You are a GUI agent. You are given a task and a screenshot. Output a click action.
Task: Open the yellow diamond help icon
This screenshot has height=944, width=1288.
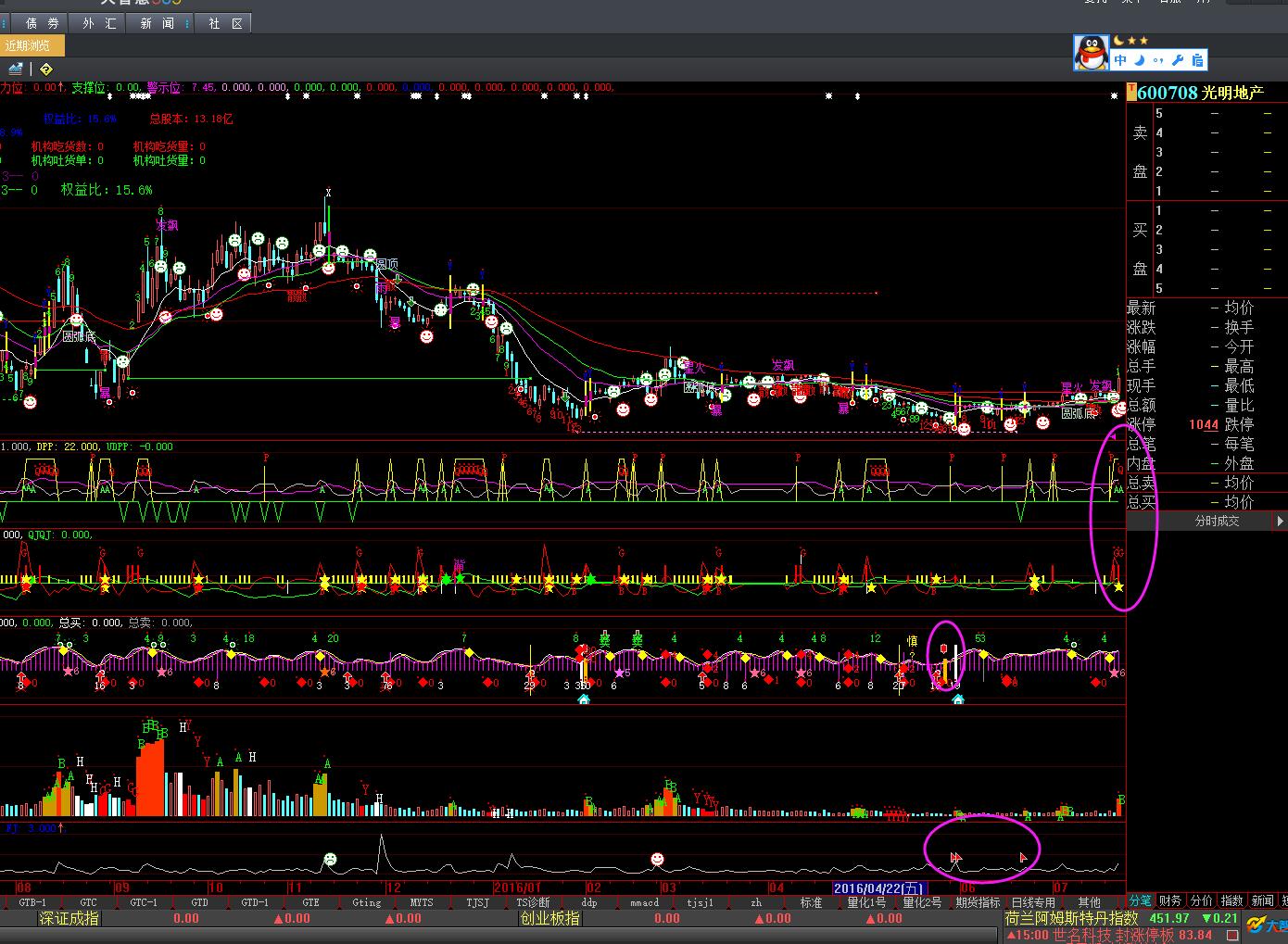tap(46, 69)
